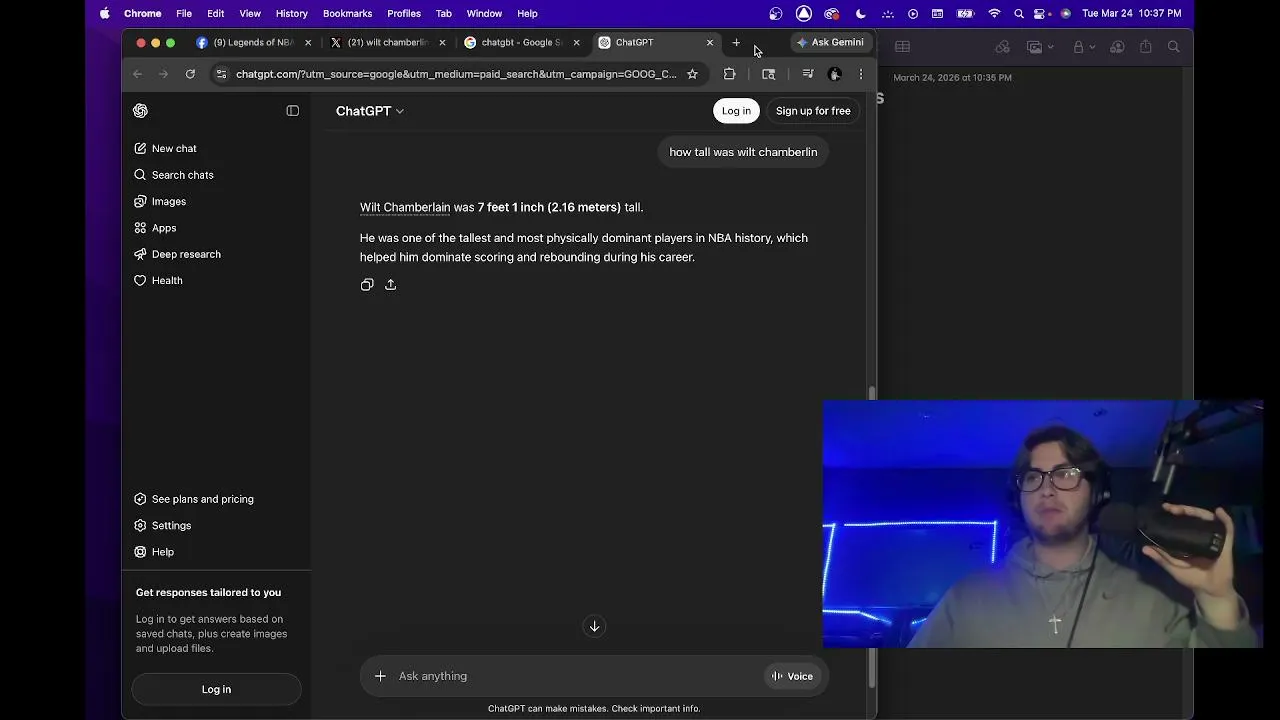The height and width of the screenshot is (720, 1280).
Task: Open the Chrome profile avatar
Action: [x=835, y=74]
